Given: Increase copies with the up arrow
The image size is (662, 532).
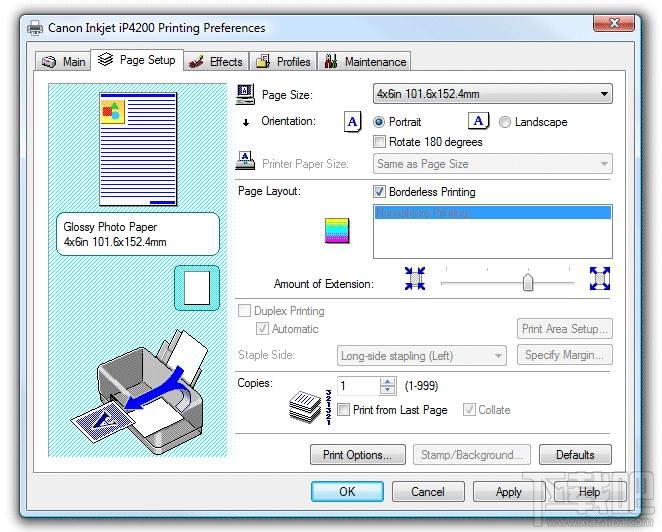Looking at the screenshot, I should point(388,381).
